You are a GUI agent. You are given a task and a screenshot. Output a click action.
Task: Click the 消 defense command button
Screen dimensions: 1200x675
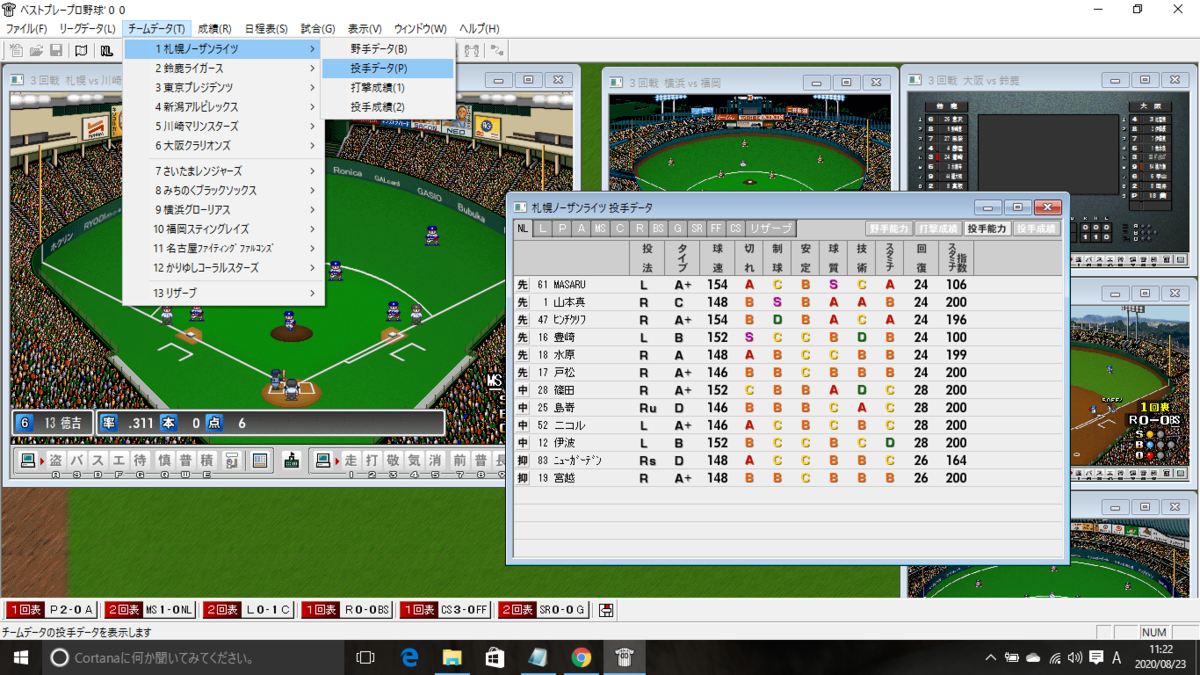tap(435, 460)
